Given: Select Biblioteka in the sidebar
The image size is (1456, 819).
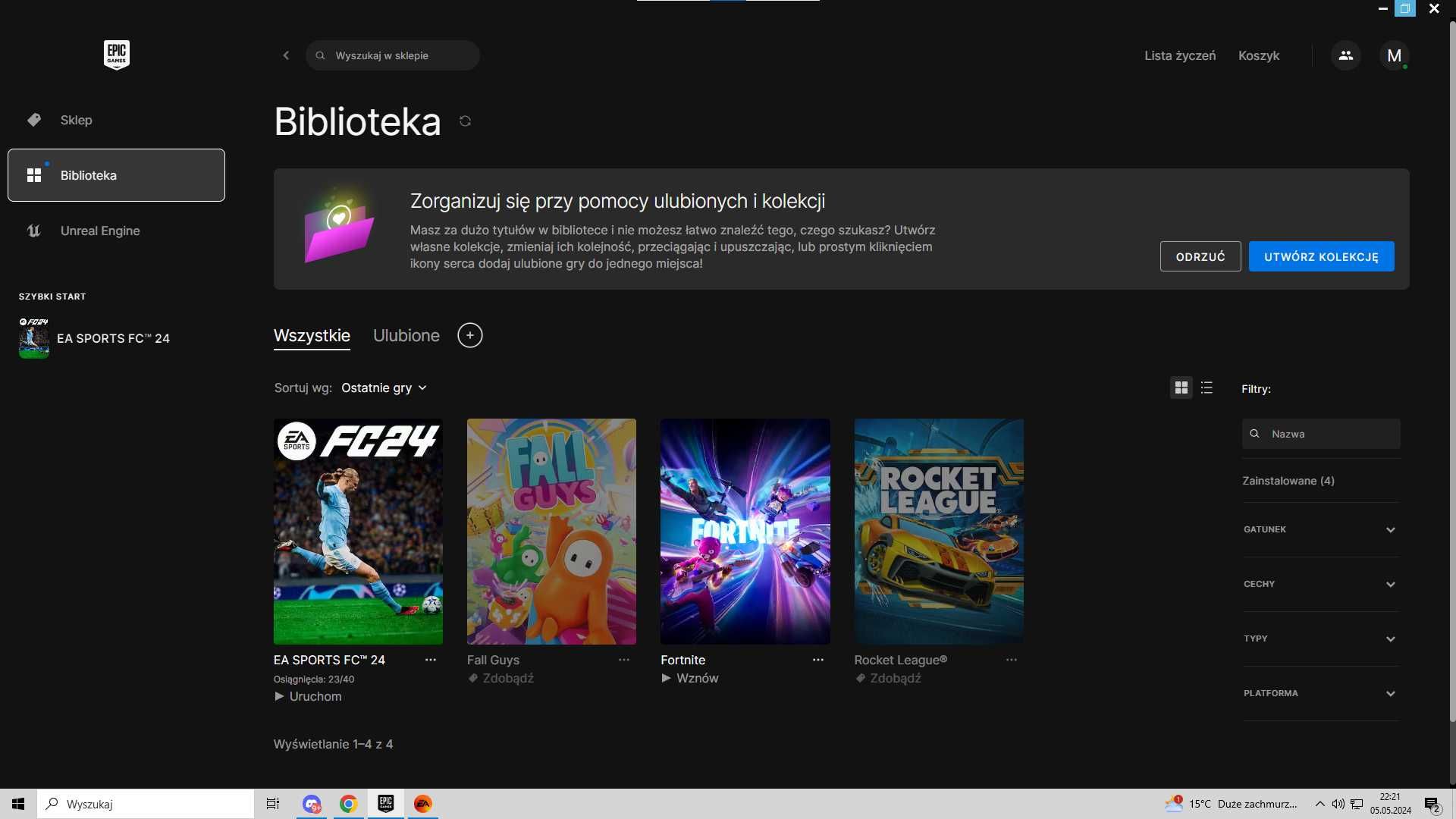Looking at the screenshot, I should (116, 175).
